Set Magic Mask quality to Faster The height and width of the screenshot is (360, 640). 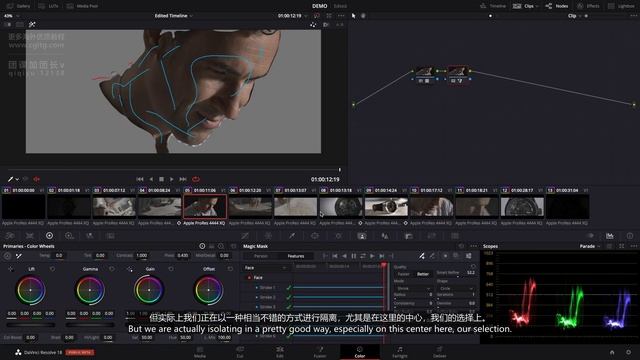tap(404, 274)
